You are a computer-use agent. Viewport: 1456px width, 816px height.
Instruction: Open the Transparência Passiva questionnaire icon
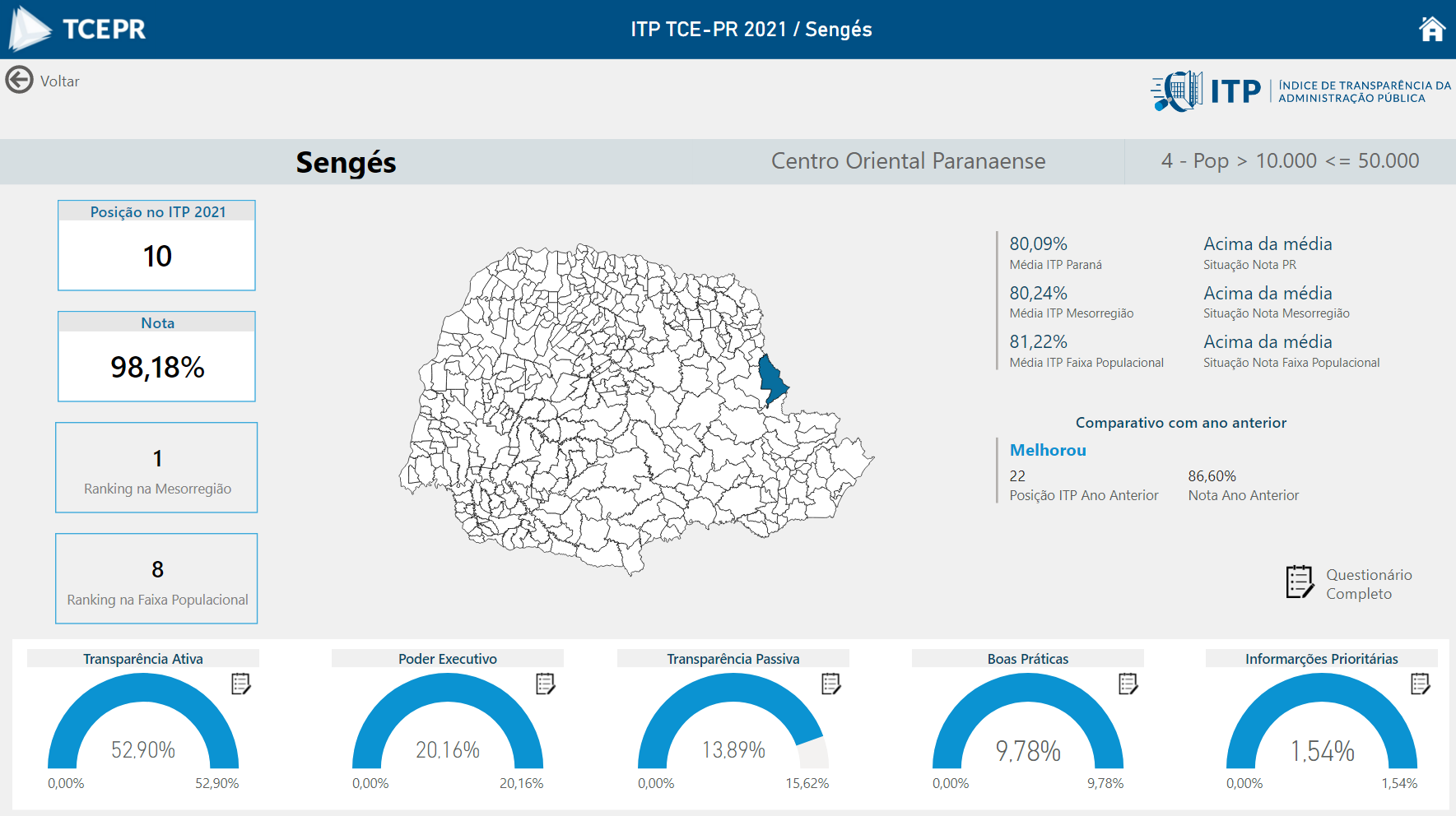coord(831,684)
